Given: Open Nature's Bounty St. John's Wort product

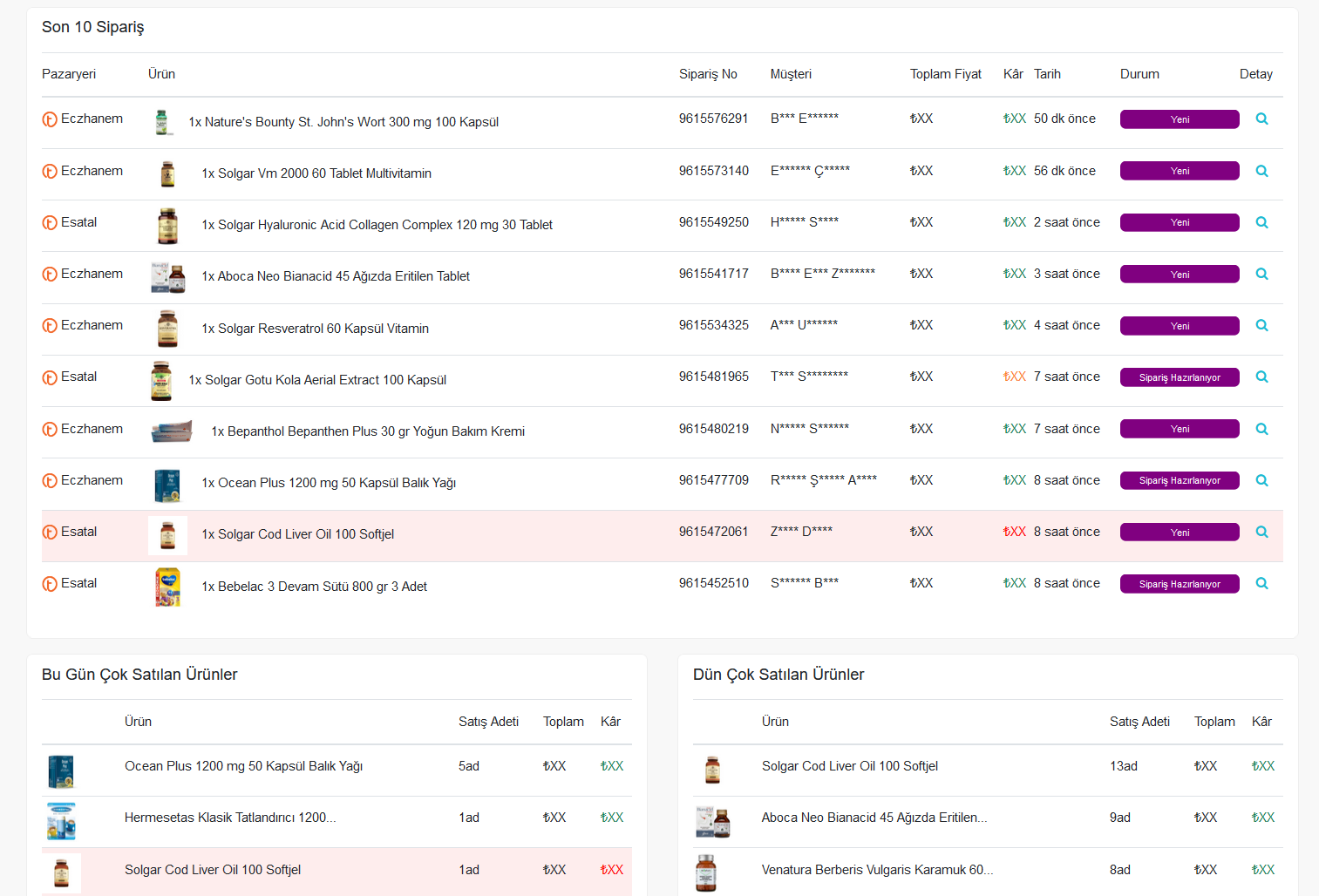Looking at the screenshot, I should coord(343,122).
